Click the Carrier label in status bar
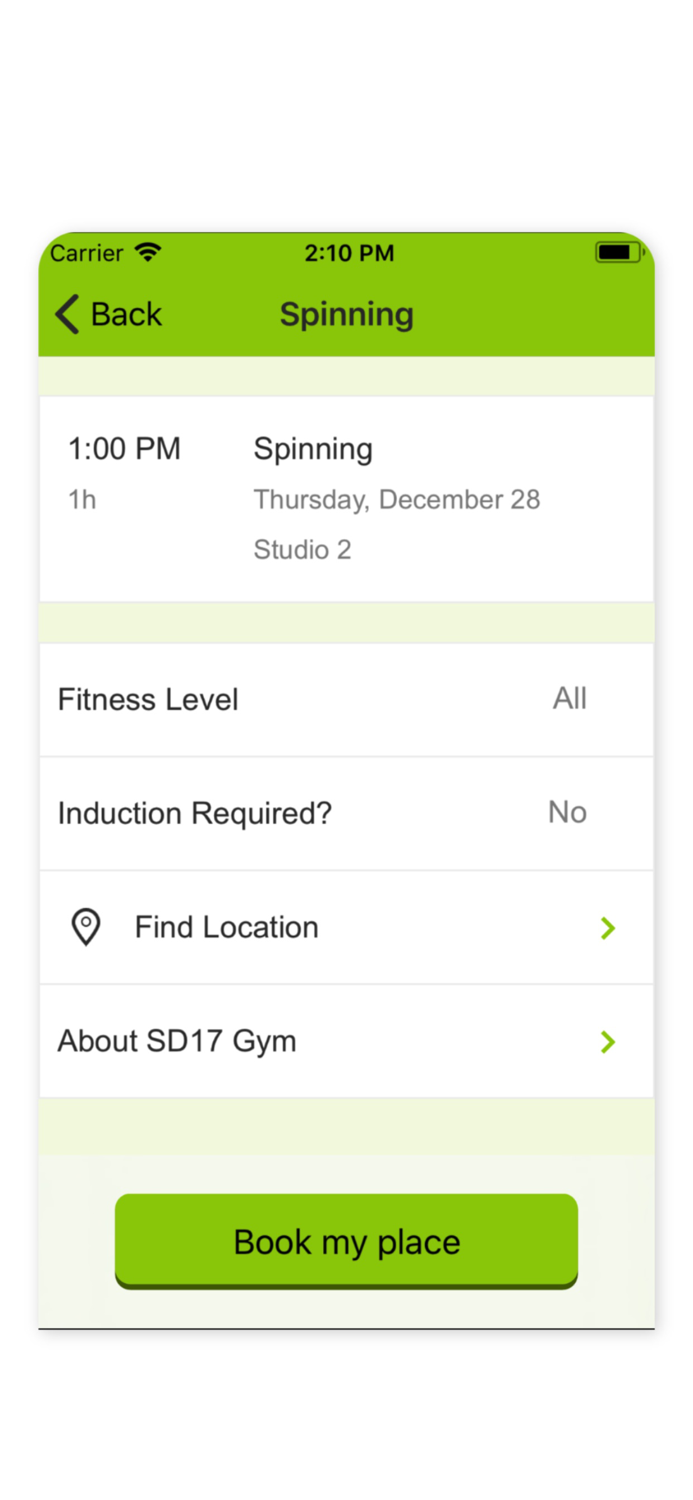Screen dimensions: 693x1500 (88, 253)
